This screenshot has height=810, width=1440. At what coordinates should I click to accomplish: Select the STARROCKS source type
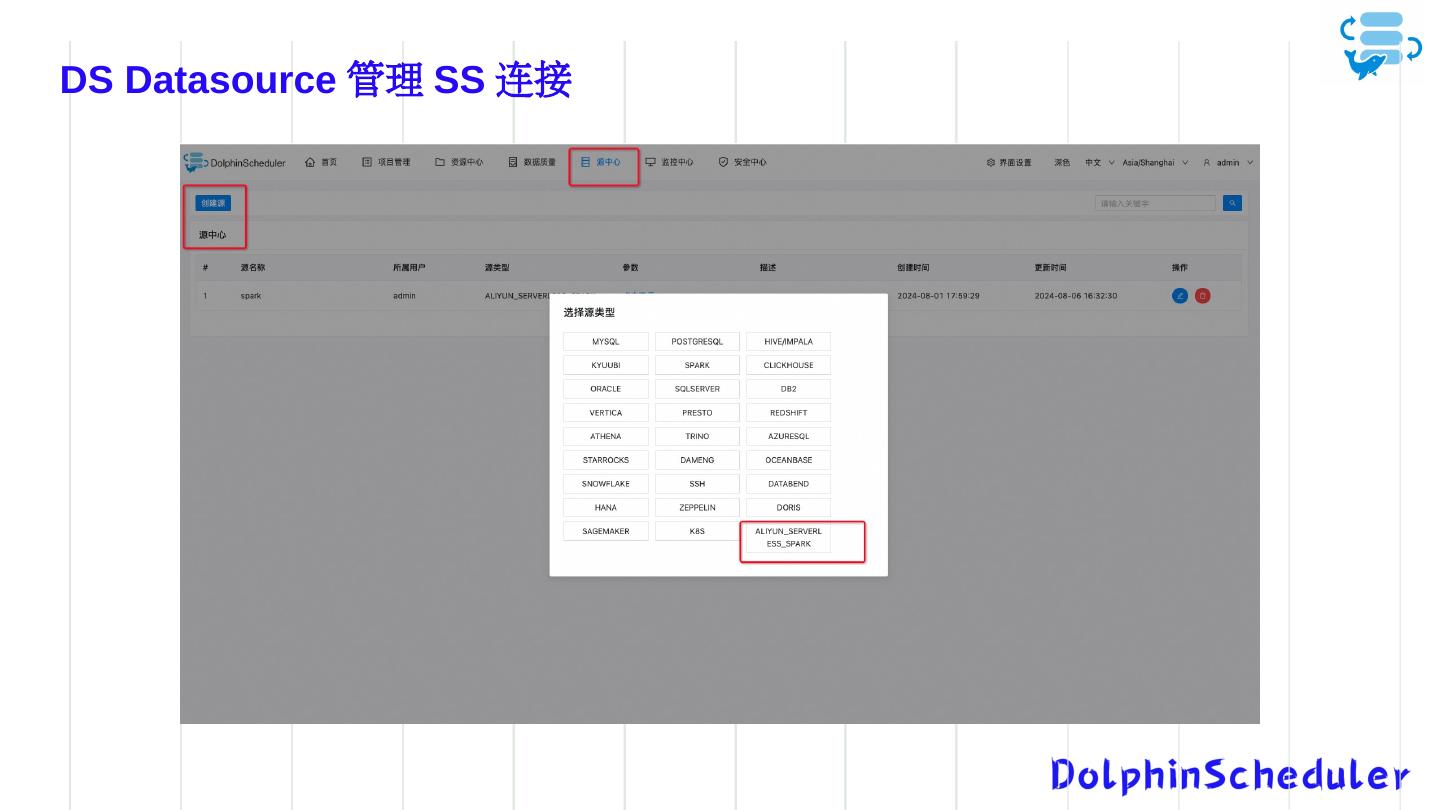606,460
